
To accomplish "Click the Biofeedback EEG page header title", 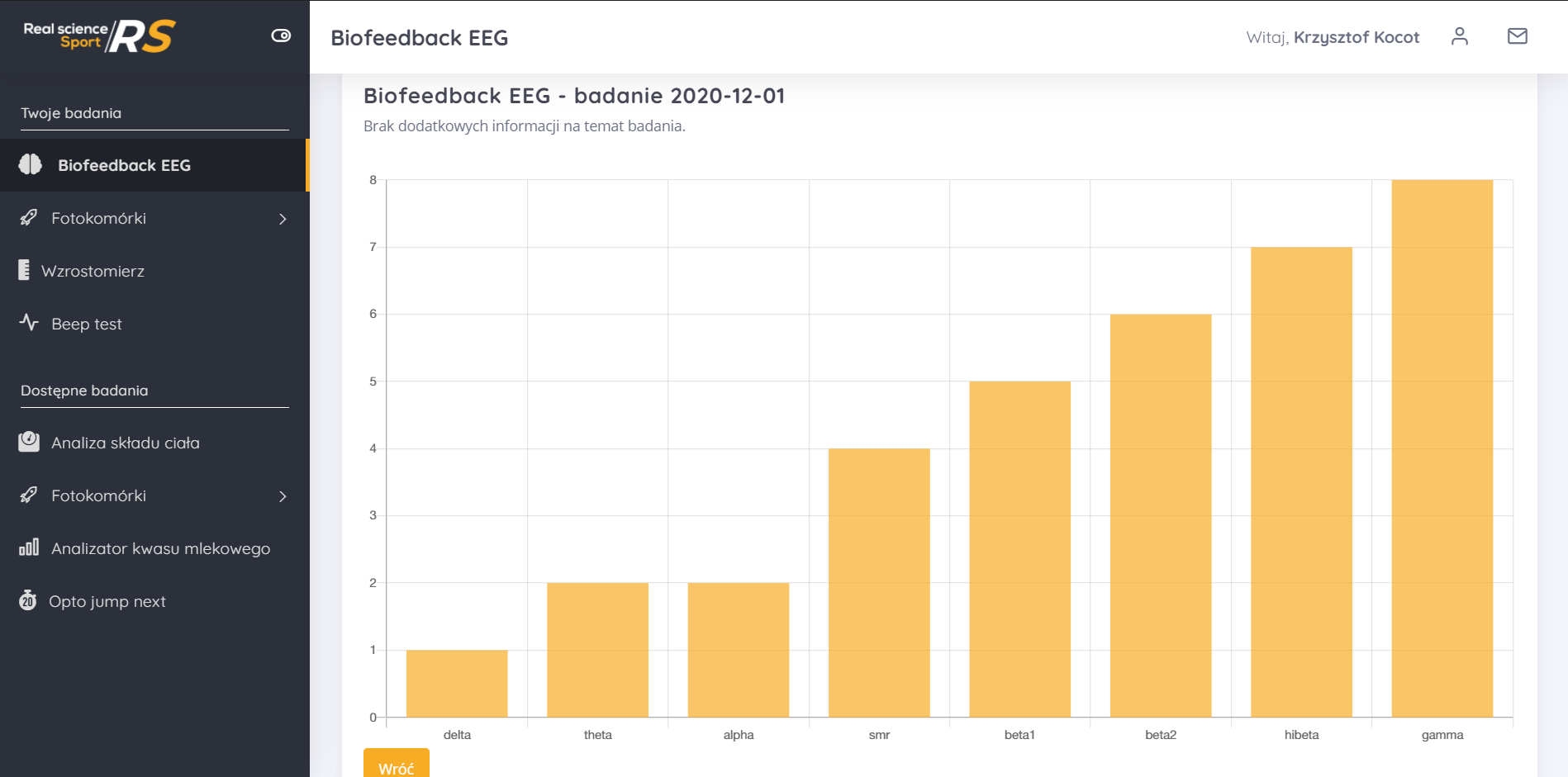I will tap(420, 38).
